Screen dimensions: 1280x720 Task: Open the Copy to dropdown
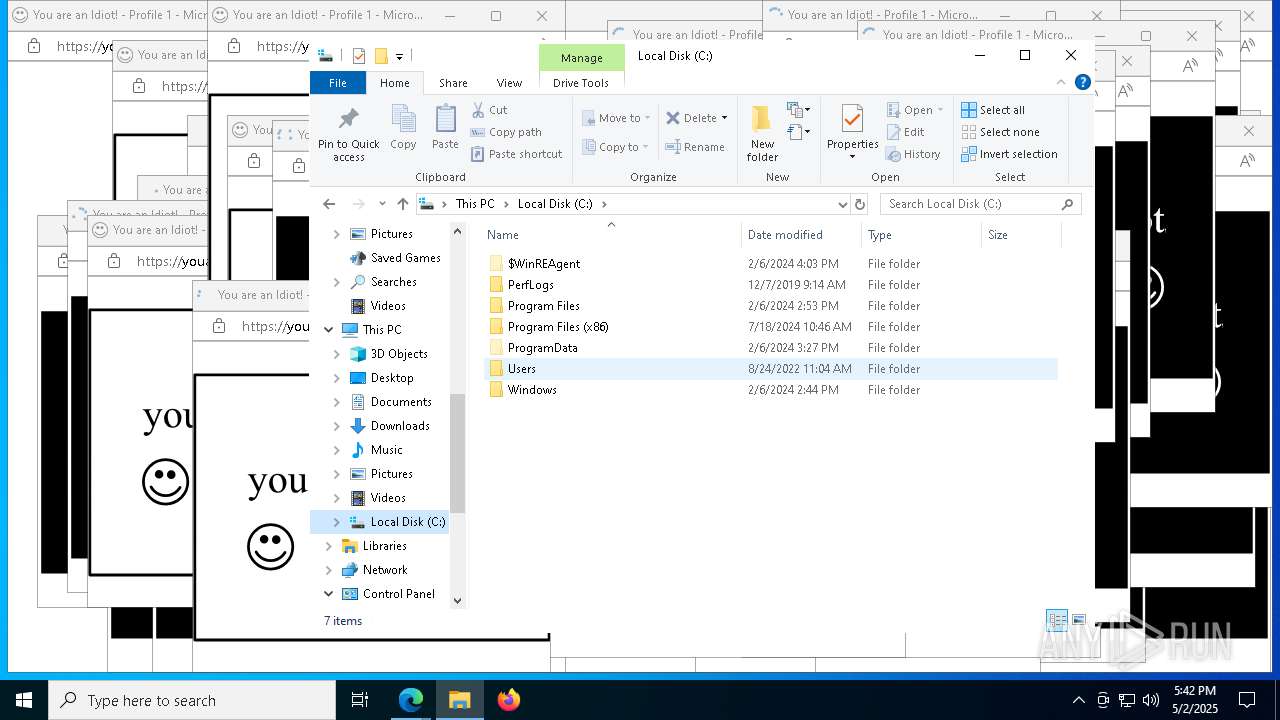click(615, 147)
